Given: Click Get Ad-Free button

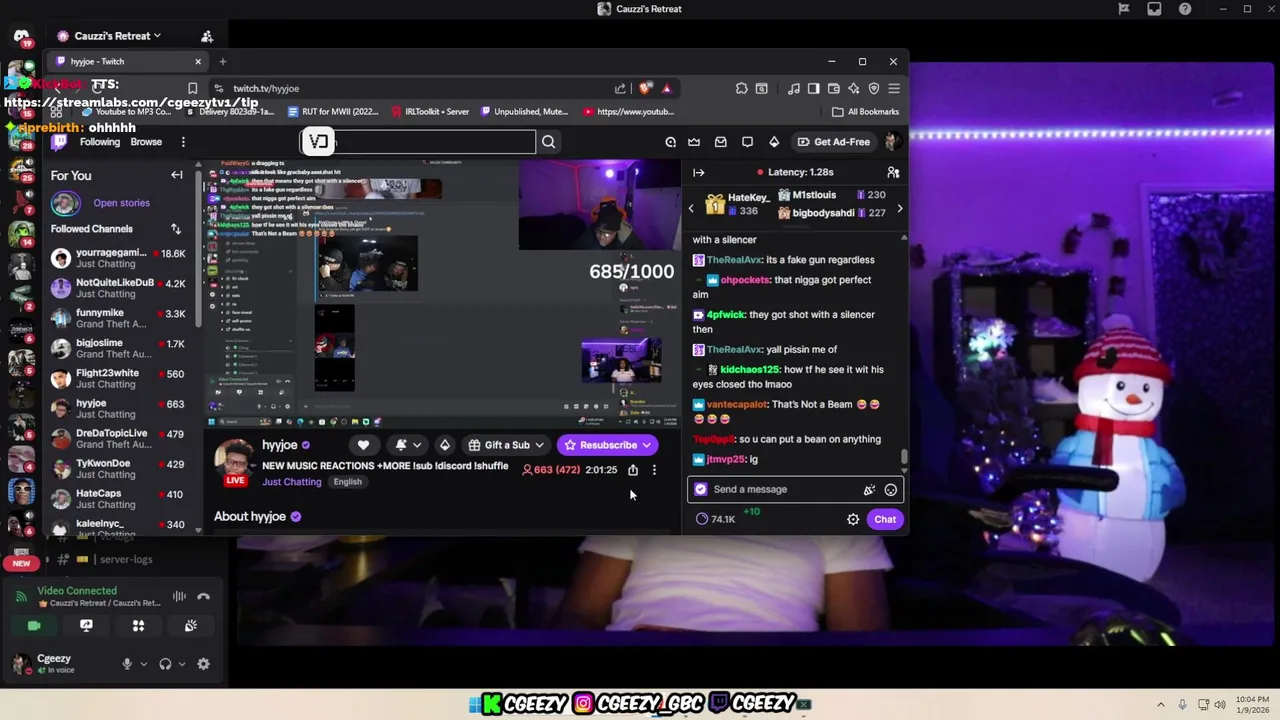Looking at the screenshot, I should pyautogui.click(x=833, y=142).
